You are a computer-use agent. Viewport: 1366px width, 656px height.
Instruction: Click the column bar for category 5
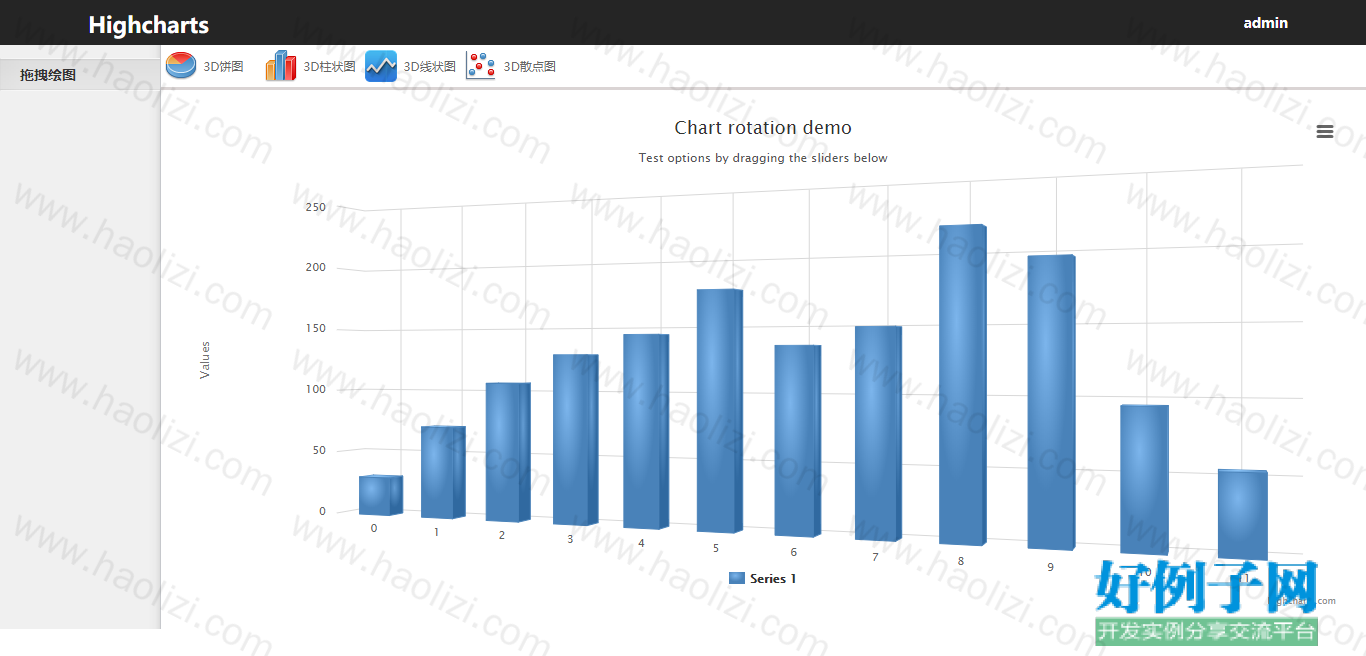click(720, 411)
